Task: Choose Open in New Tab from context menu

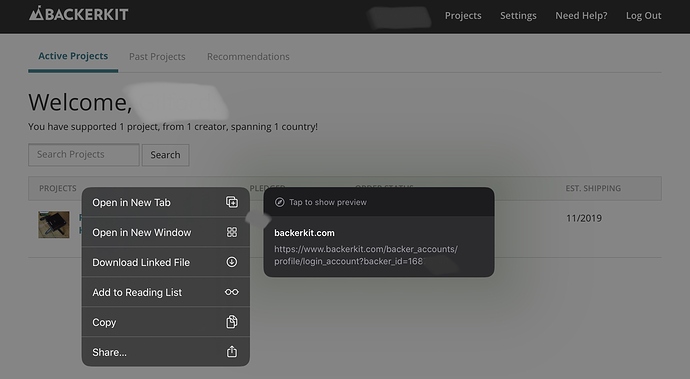Action: (166, 202)
